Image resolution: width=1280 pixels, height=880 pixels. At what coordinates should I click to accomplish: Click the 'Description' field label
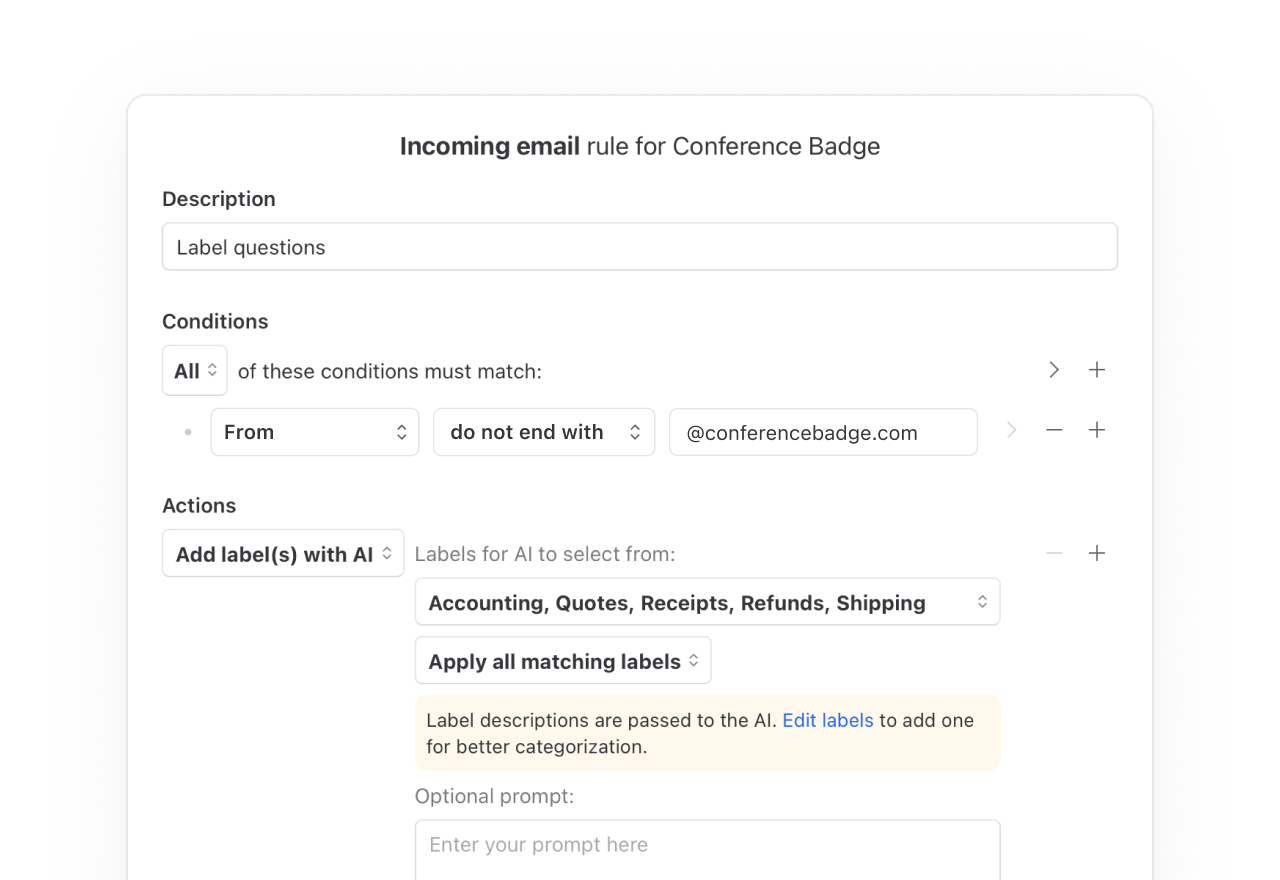tap(219, 199)
